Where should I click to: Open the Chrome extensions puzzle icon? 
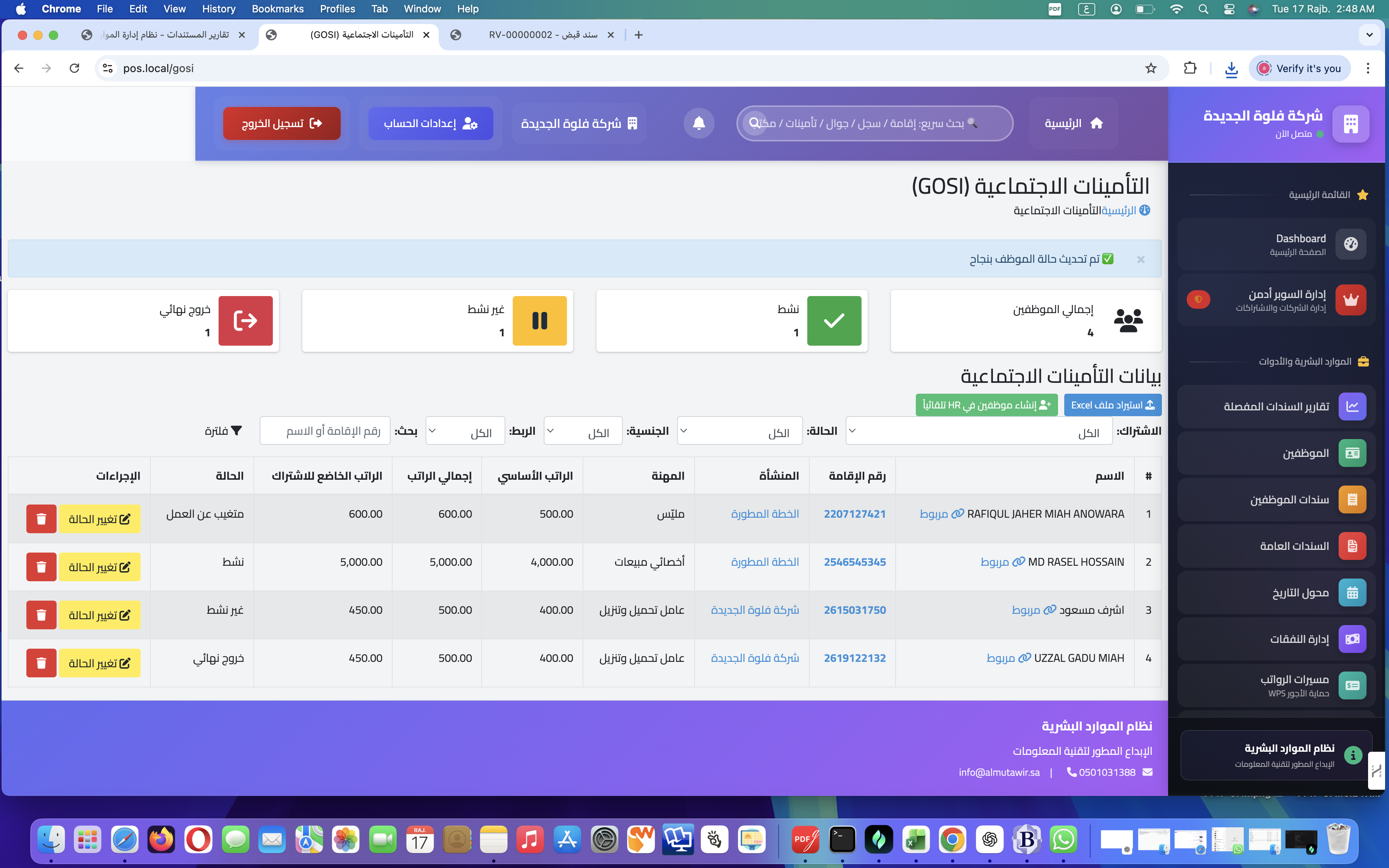point(1190,68)
